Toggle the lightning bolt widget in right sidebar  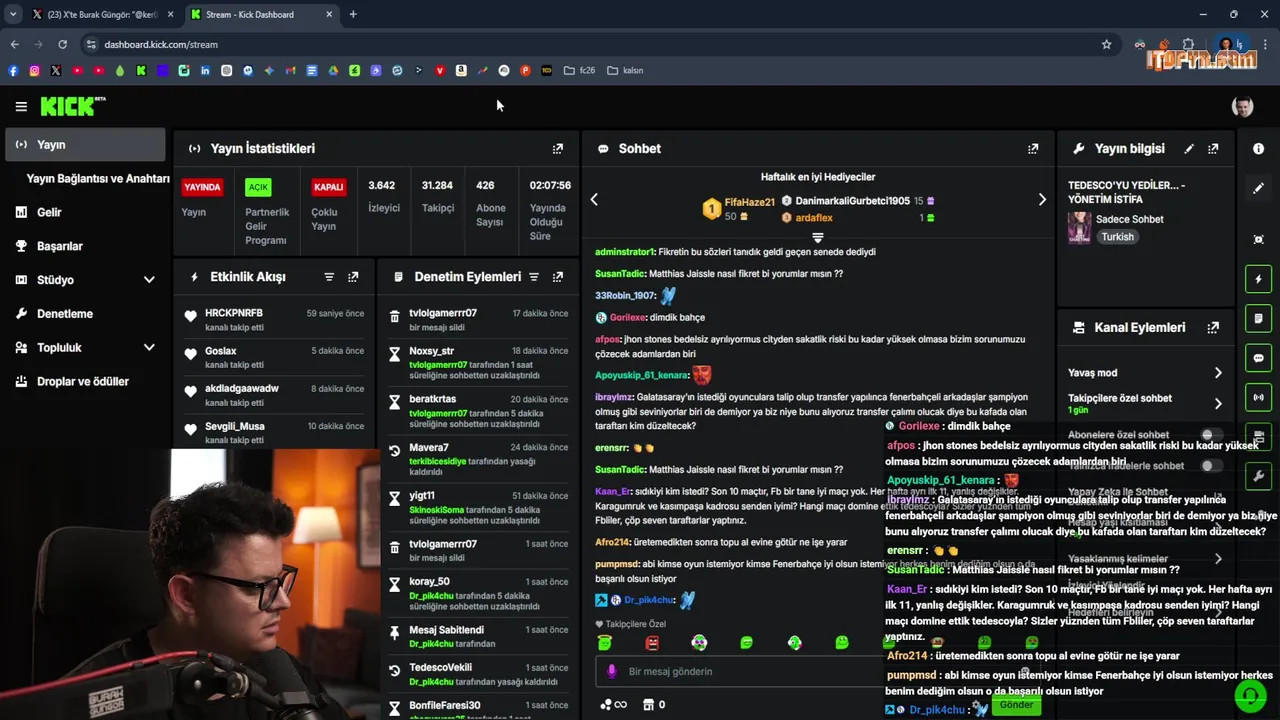[1258, 279]
